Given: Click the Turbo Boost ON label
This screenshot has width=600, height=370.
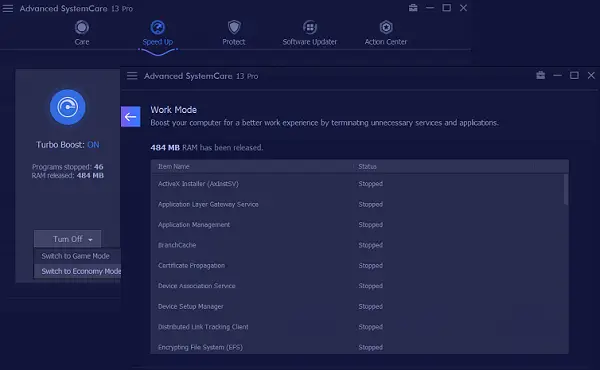Looking at the screenshot, I should (68, 145).
